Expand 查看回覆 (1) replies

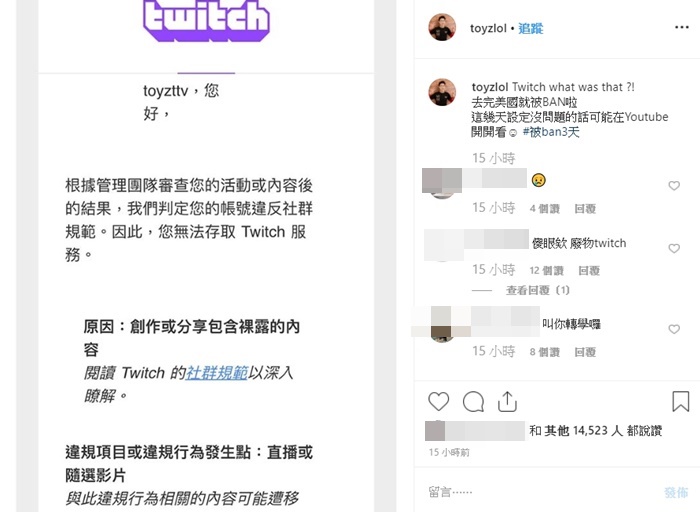tap(538, 290)
